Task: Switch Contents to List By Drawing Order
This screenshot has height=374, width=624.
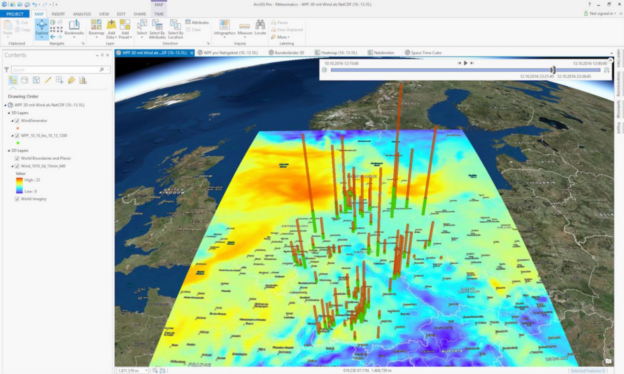Action: (x=13, y=80)
